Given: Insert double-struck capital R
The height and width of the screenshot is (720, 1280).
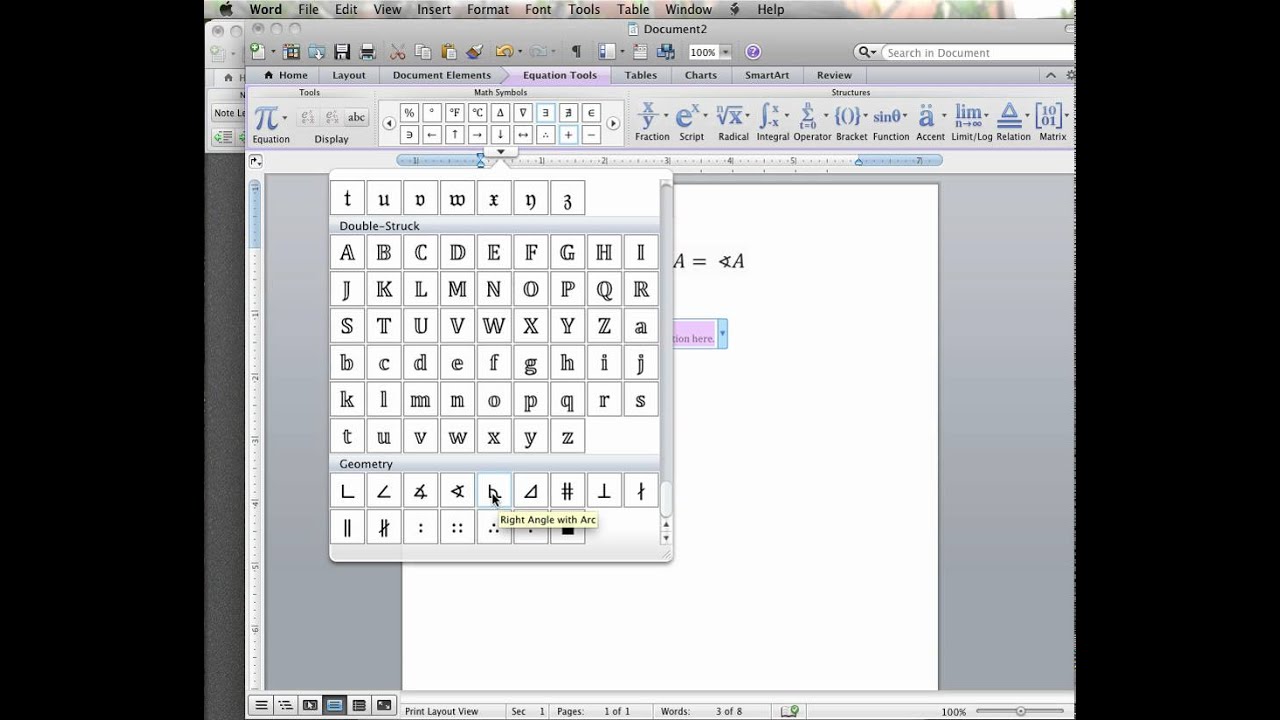Looking at the screenshot, I should click(x=641, y=289).
